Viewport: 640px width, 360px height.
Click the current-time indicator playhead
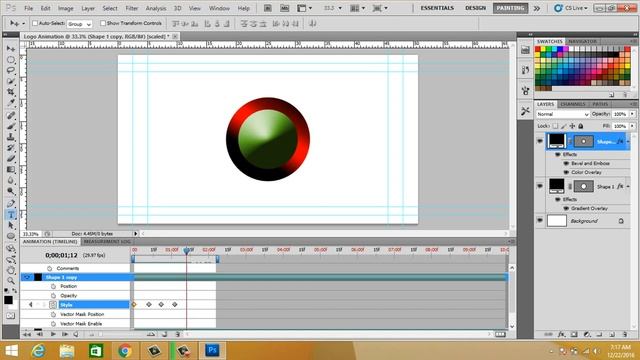pyautogui.click(x=187, y=250)
